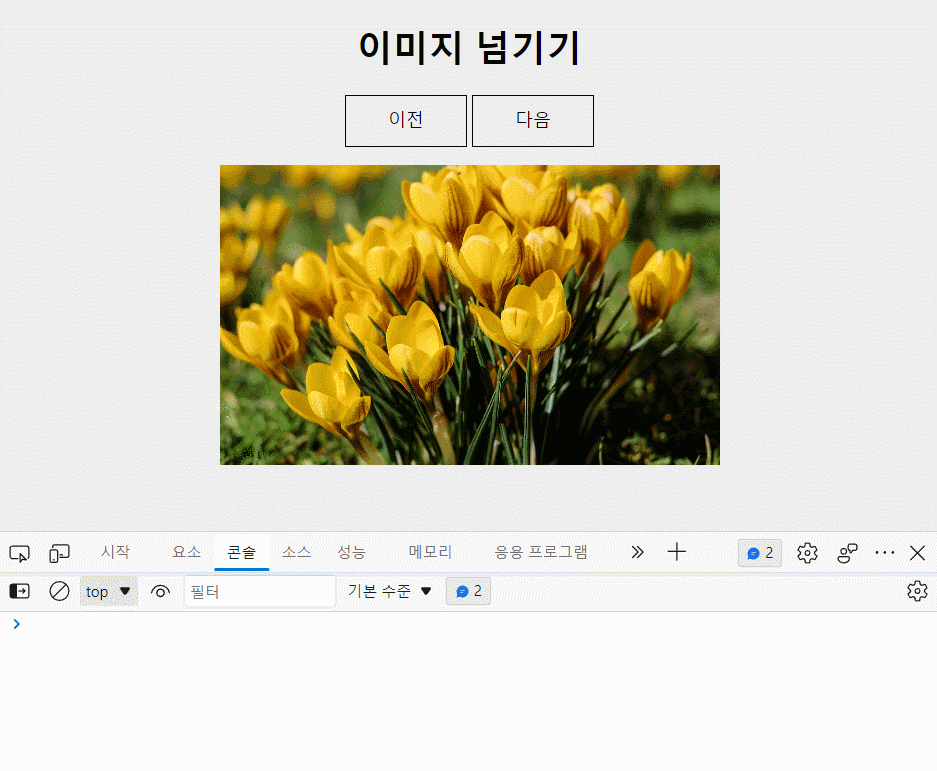Open the 기본 수준 log level dropdown
Viewport: 937px width, 771px height.
coord(390,591)
